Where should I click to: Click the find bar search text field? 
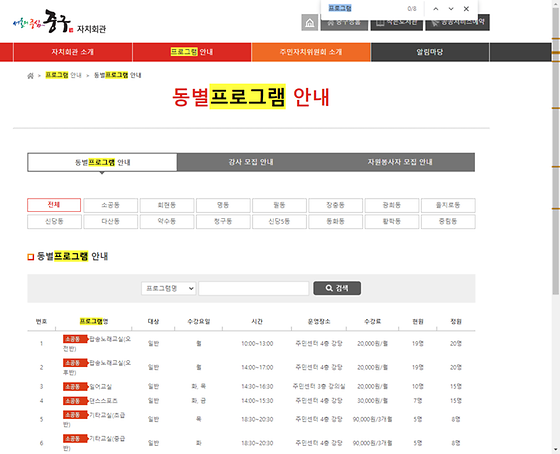click(x=364, y=8)
